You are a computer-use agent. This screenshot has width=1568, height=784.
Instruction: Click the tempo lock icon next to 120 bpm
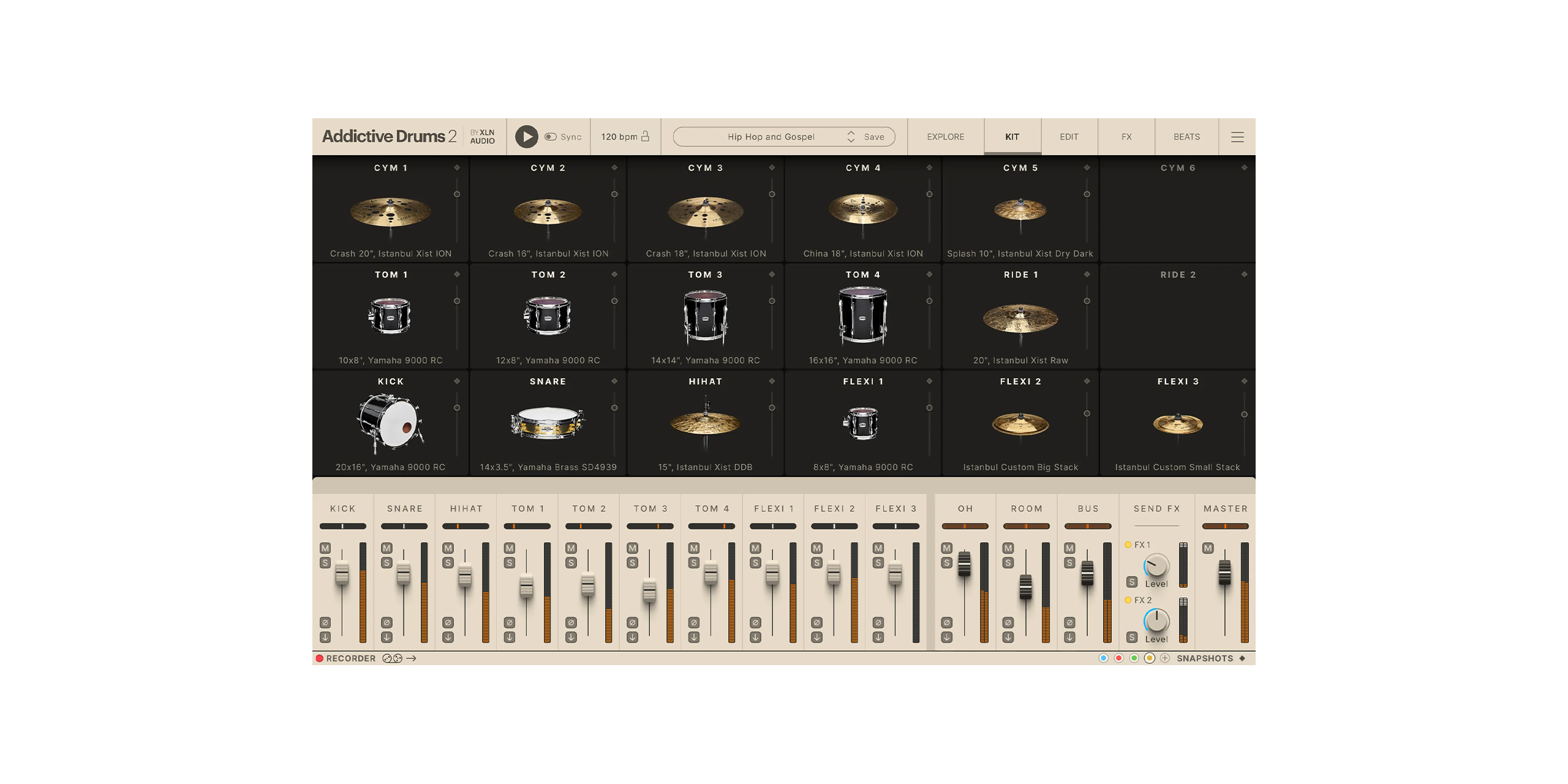click(x=645, y=137)
